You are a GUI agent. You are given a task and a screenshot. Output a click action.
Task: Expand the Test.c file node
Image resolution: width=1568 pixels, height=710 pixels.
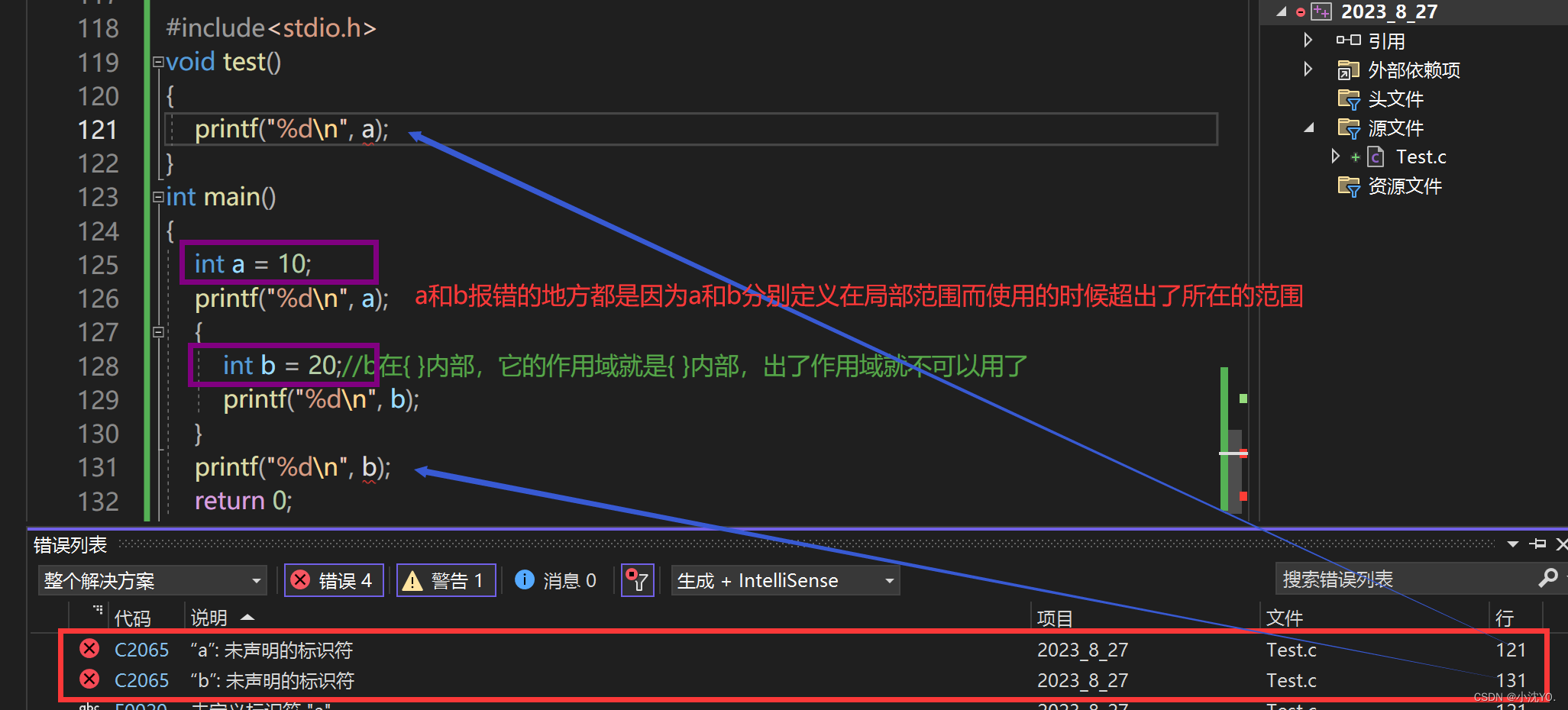click(x=1335, y=157)
